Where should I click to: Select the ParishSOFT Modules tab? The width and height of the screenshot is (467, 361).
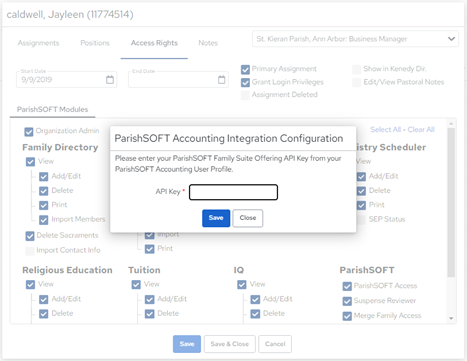pyautogui.click(x=52, y=109)
